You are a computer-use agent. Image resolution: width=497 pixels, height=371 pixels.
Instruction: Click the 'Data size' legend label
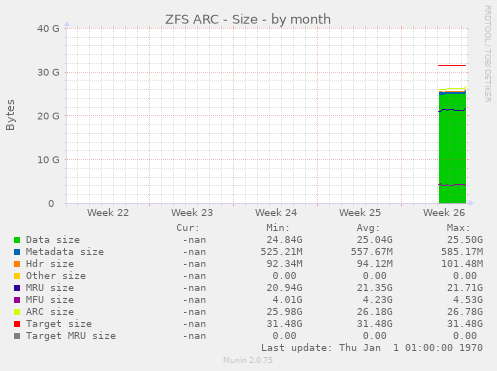pos(53,240)
